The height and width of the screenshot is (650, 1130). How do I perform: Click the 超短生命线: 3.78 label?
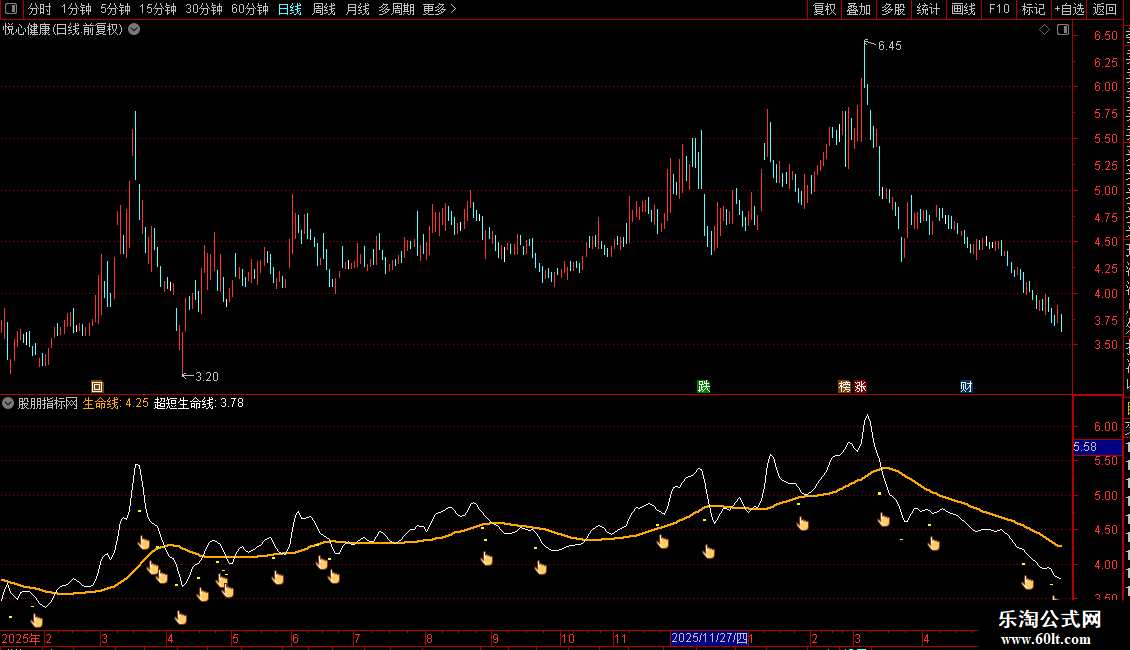[199, 403]
